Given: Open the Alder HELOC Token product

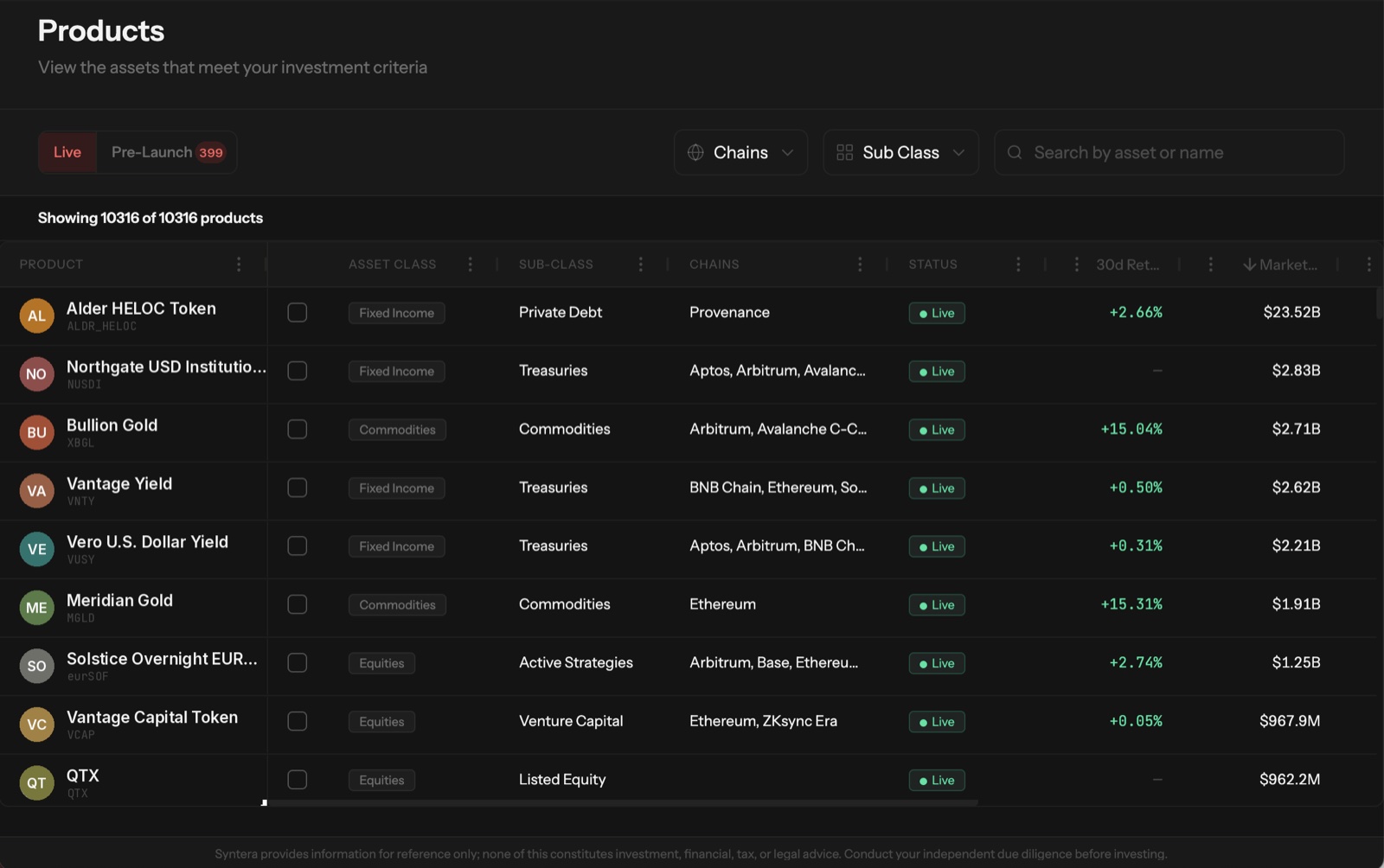Looking at the screenshot, I should coord(141,309).
